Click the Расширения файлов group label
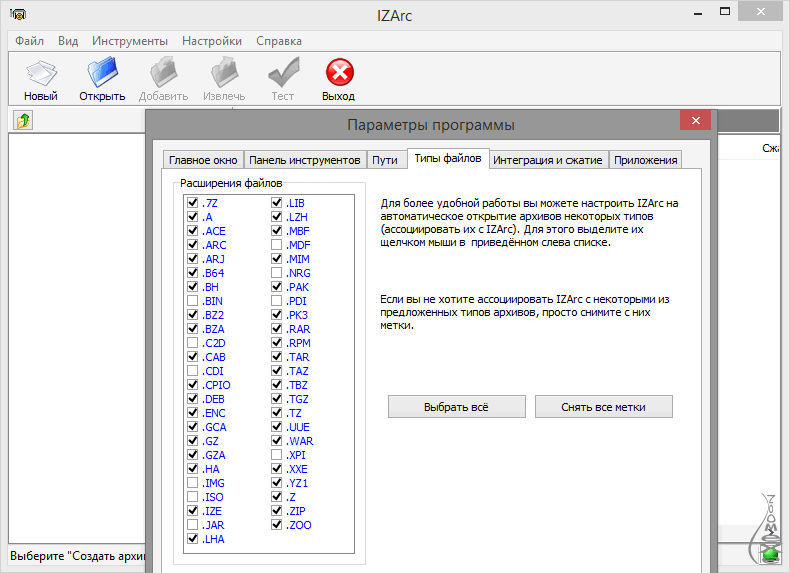790x573 pixels. tap(231, 183)
